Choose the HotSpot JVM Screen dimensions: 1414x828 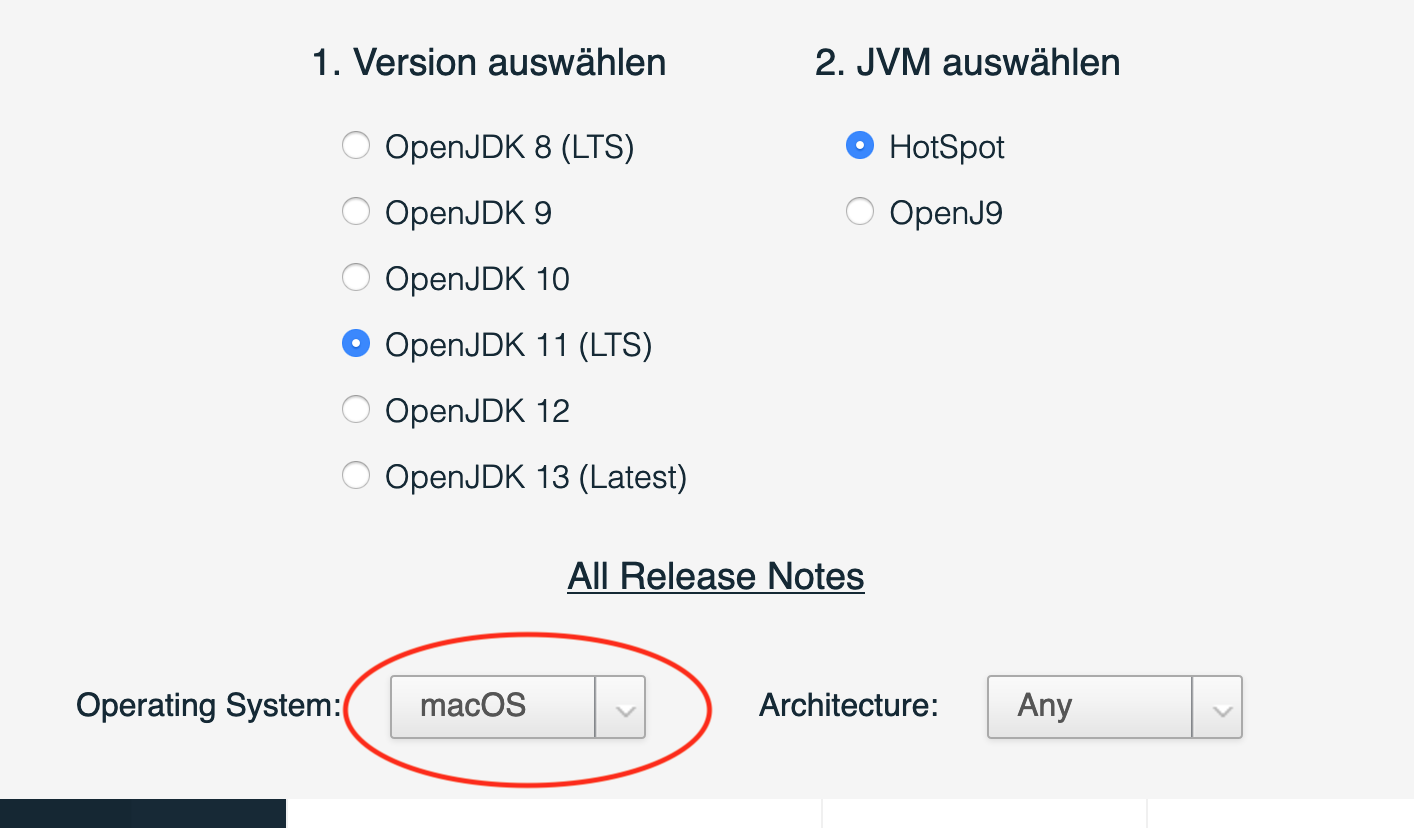coord(860,146)
